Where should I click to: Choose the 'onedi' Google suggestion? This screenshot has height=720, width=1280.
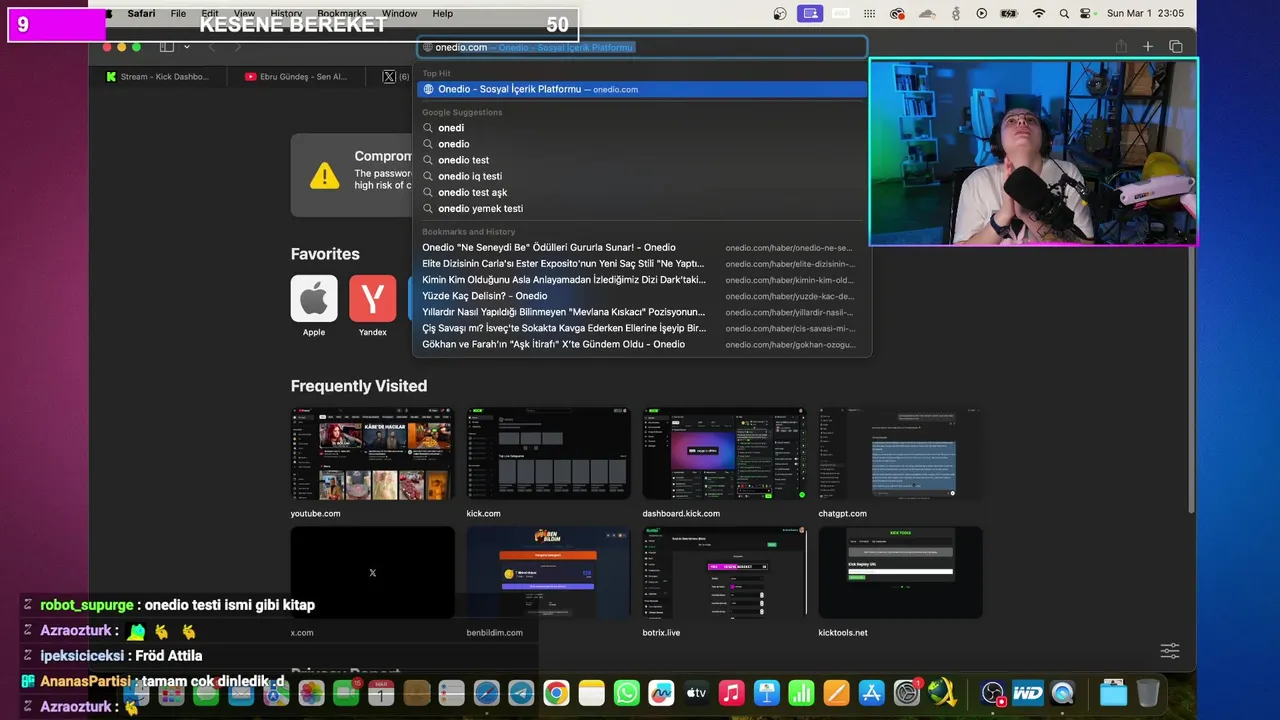point(641,128)
